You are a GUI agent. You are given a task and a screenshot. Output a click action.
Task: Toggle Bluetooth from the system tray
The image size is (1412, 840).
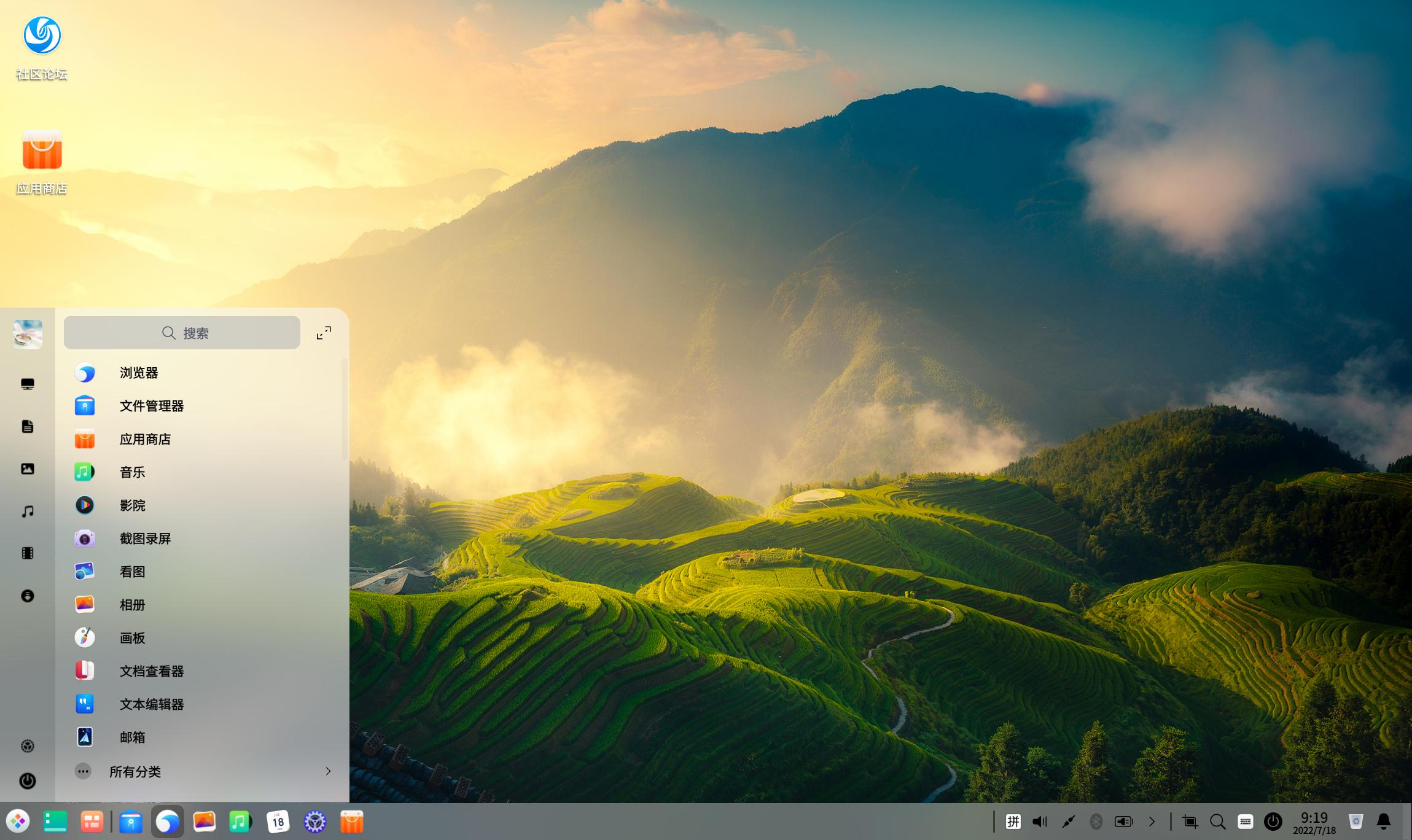1096,821
